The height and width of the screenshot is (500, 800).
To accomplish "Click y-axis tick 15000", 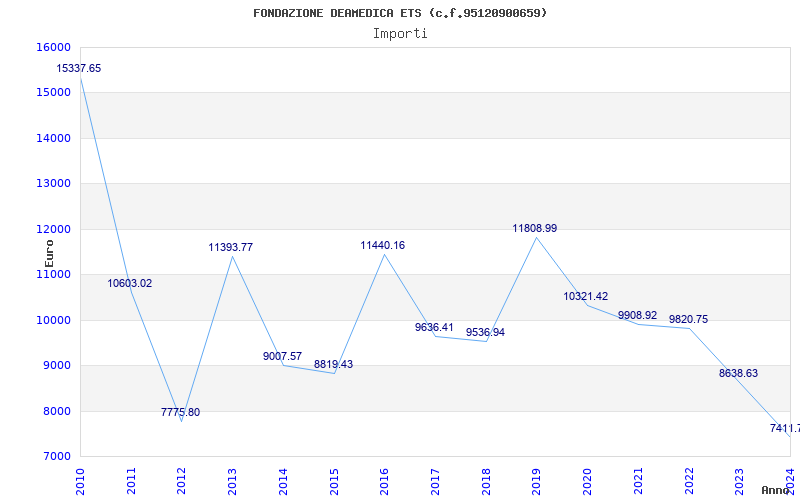I will point(54,93).
